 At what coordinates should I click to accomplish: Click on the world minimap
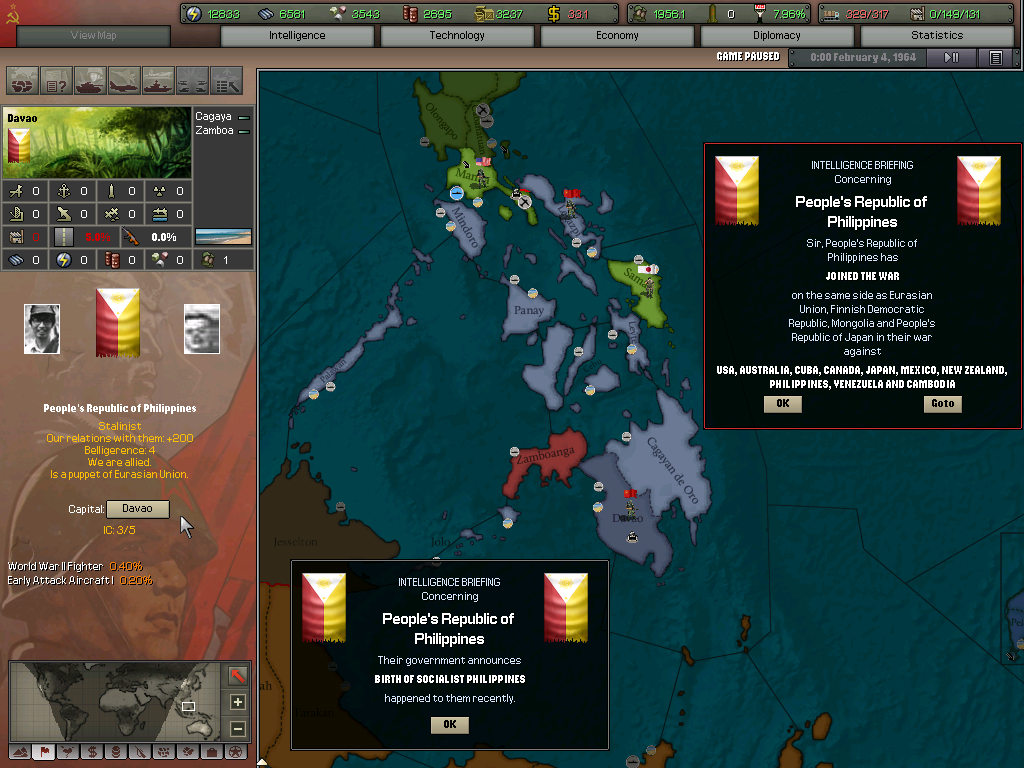[x=116, y=702]
